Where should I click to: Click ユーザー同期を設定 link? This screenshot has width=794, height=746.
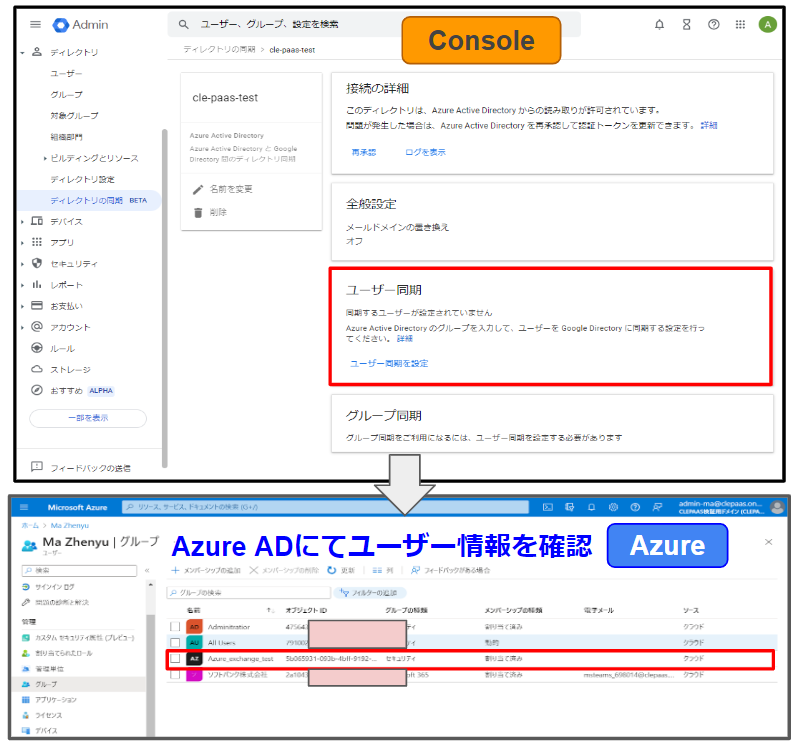pos(389,363)
